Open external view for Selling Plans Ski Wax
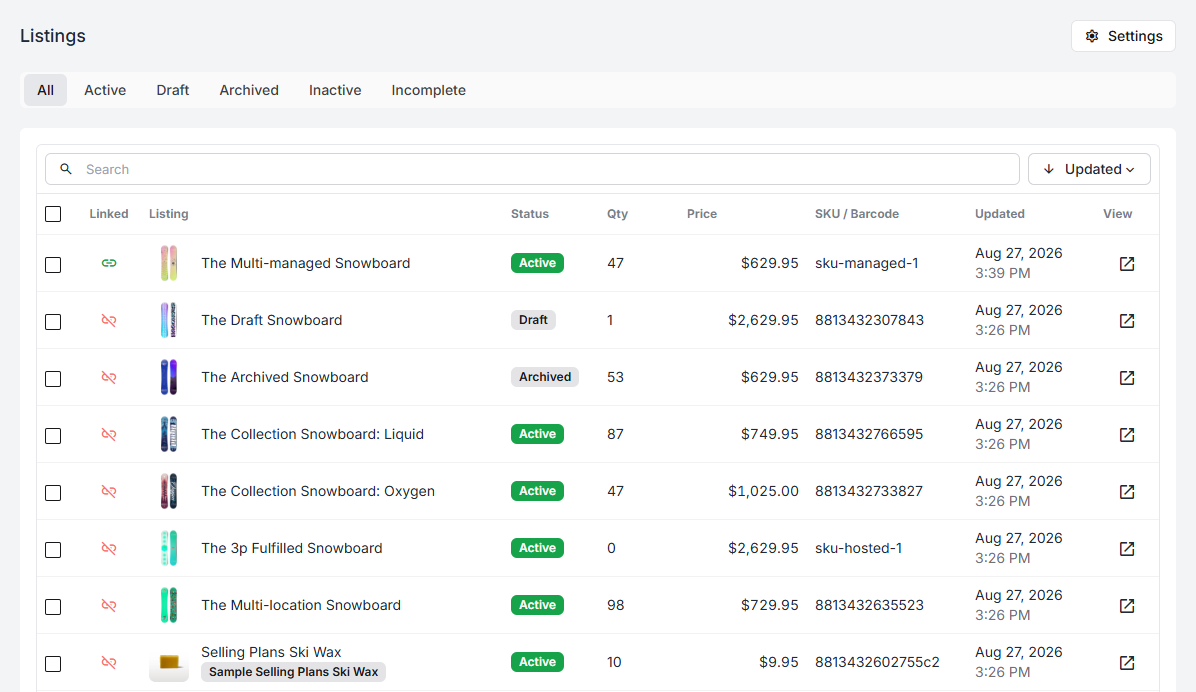Screen dimensions: 1196x692 coord(1127,662)
